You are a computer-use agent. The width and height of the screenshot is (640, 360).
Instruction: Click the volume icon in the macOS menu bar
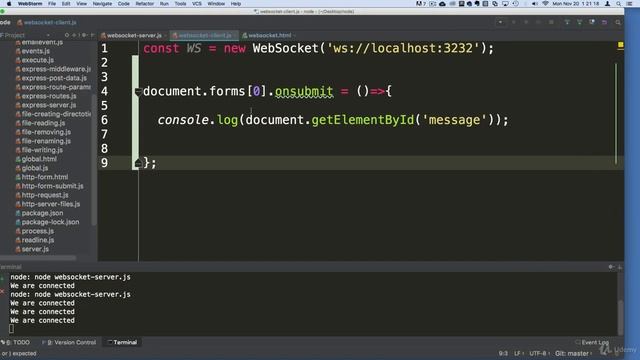tap(534, 4)
